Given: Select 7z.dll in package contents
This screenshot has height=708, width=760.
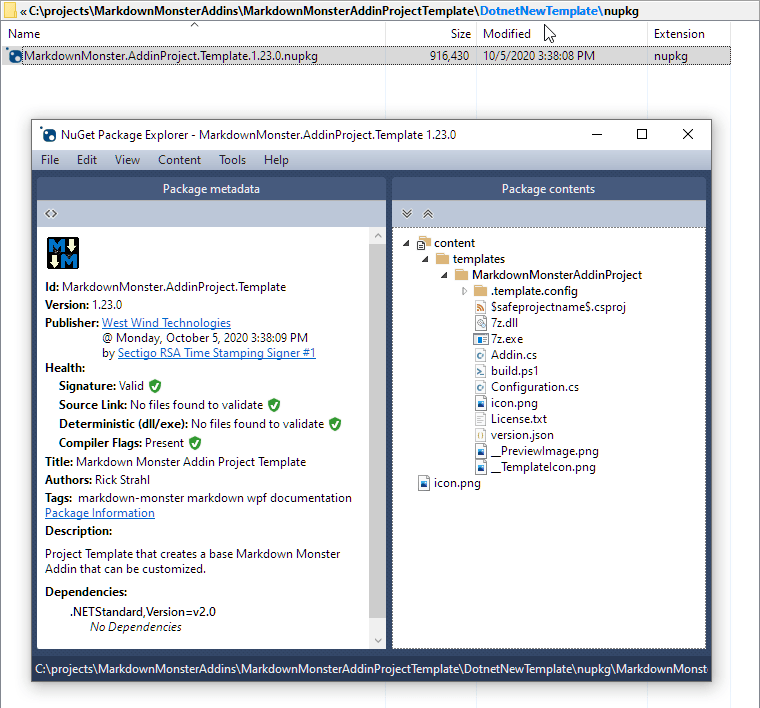Looking at the screenshot, I should (504, 323).
